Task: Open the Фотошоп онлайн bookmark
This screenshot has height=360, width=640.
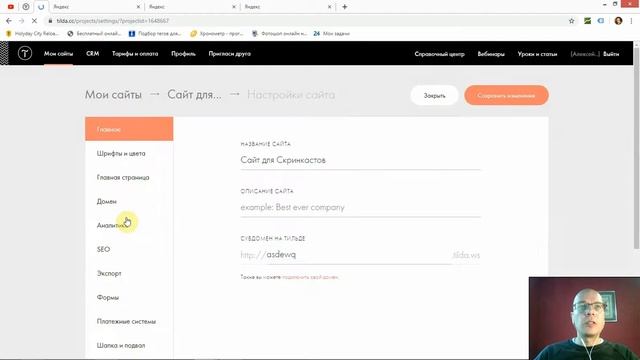Action: point(279,33)
